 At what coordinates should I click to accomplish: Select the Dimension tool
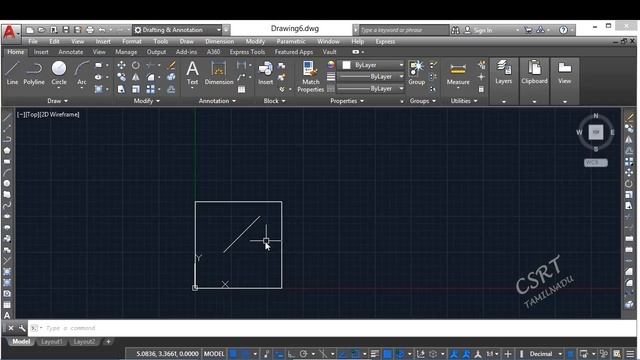[x=219, y=73]
